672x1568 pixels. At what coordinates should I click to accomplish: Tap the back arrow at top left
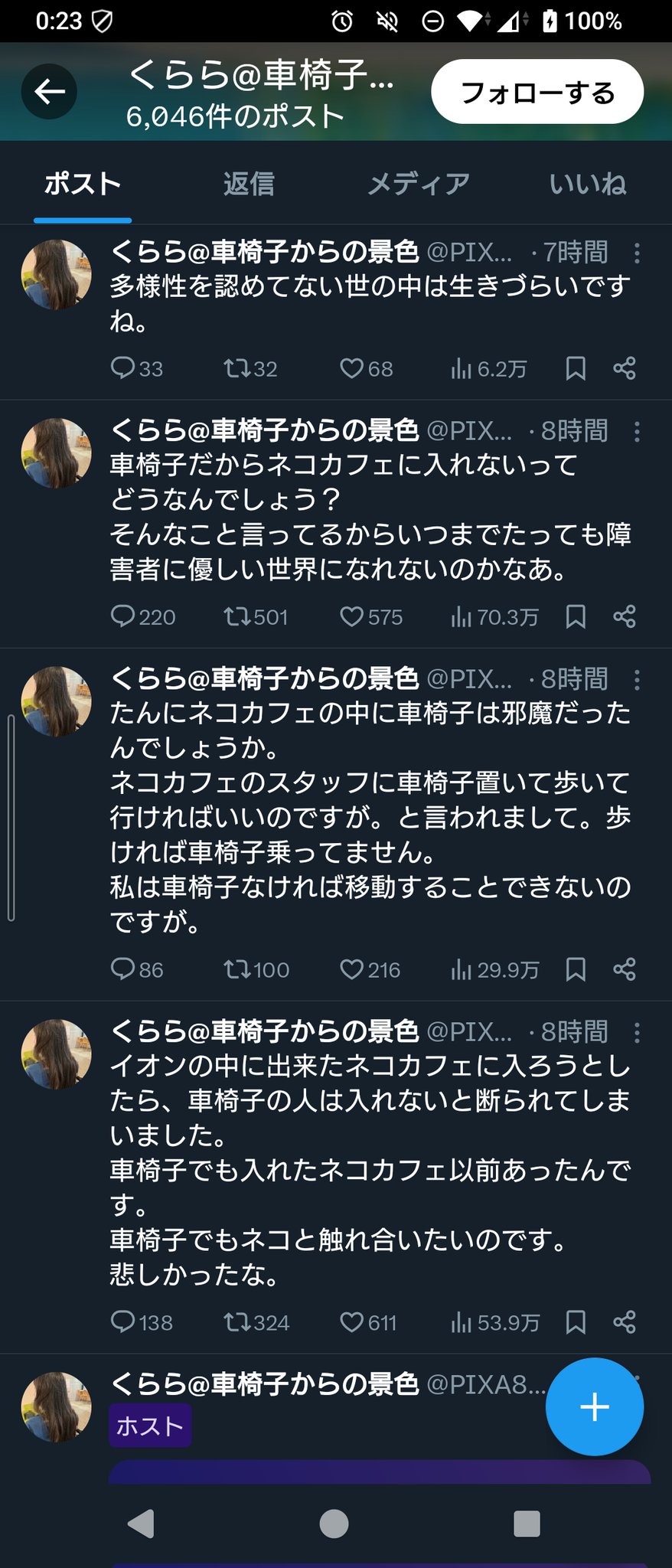tap(49, 92)
